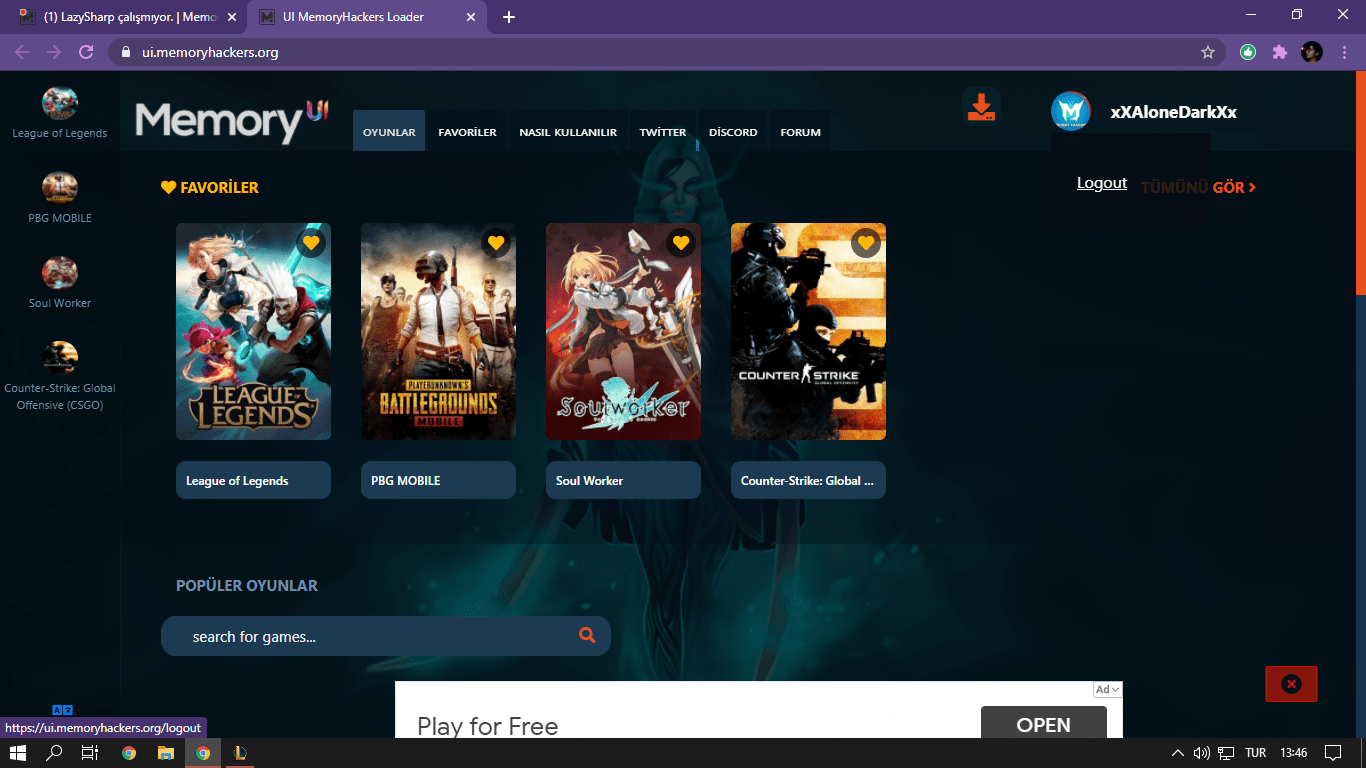The width and height of the screenshot is (1366, 768).
Task: Click the address bar showing ui.memoryhackers.org
Action: coord(668,52)
